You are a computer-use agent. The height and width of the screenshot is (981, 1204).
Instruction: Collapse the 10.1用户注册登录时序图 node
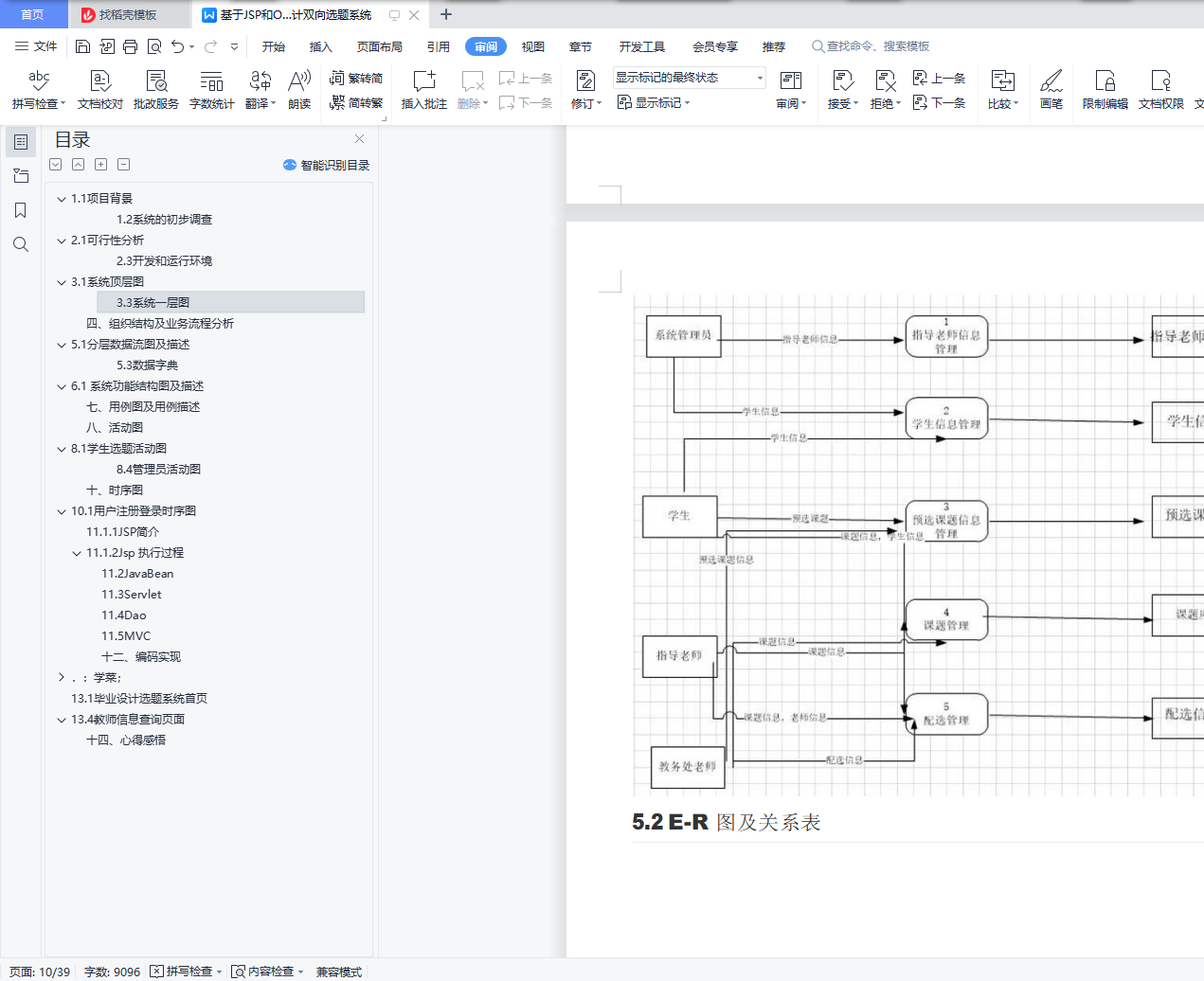(62, 511)
